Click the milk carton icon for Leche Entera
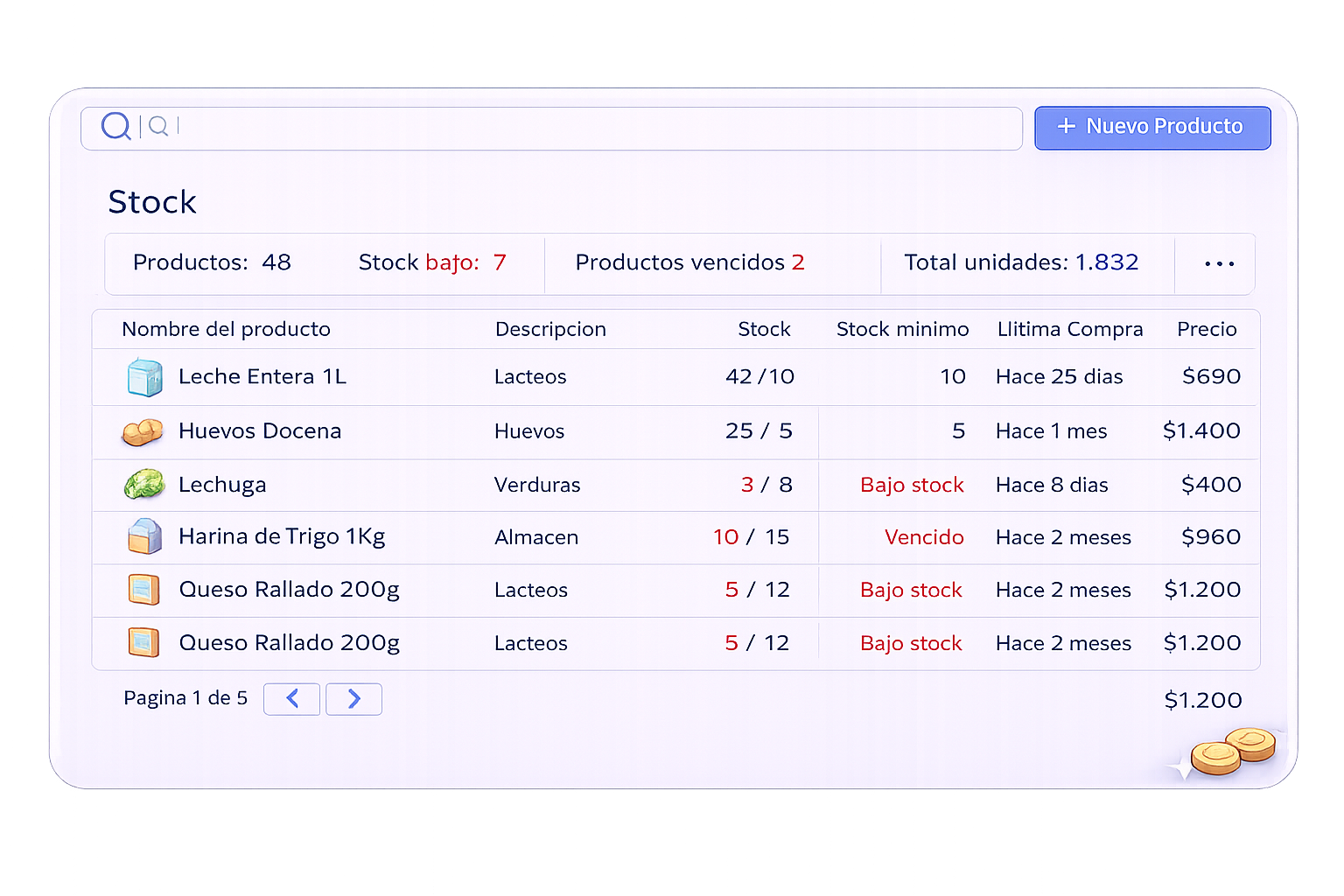 144,377
